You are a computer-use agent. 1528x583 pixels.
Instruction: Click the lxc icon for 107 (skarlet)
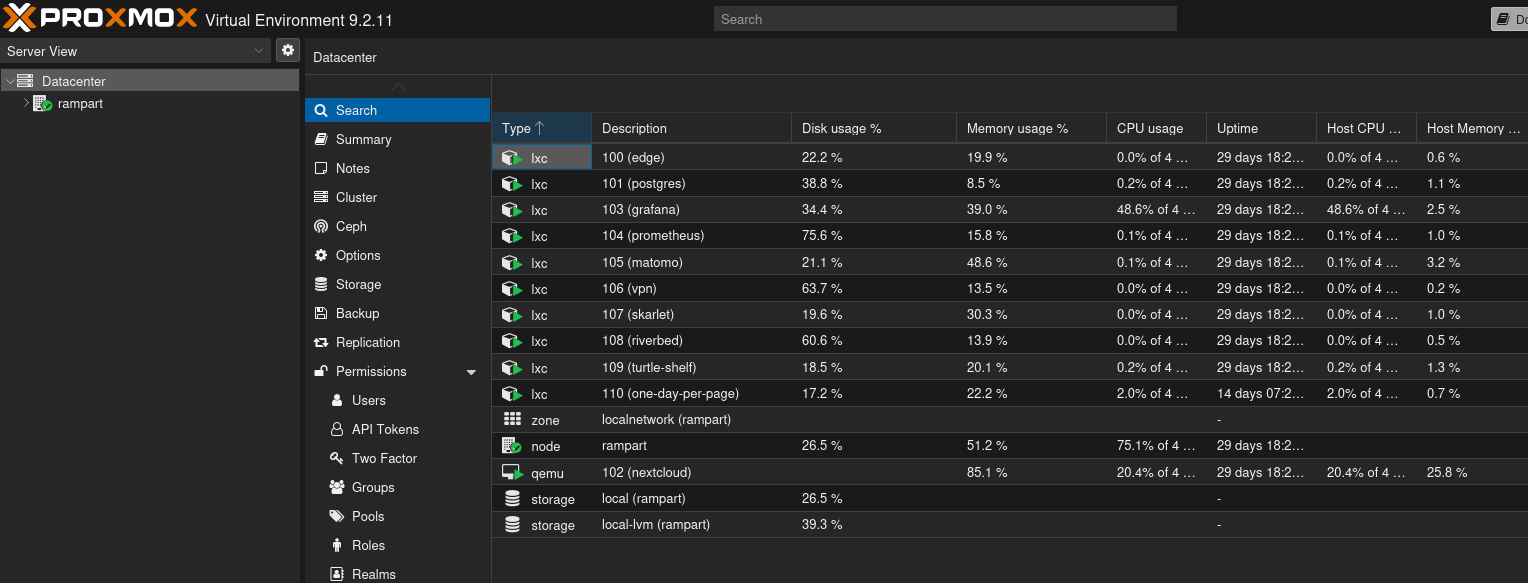(x=512, y=315)
